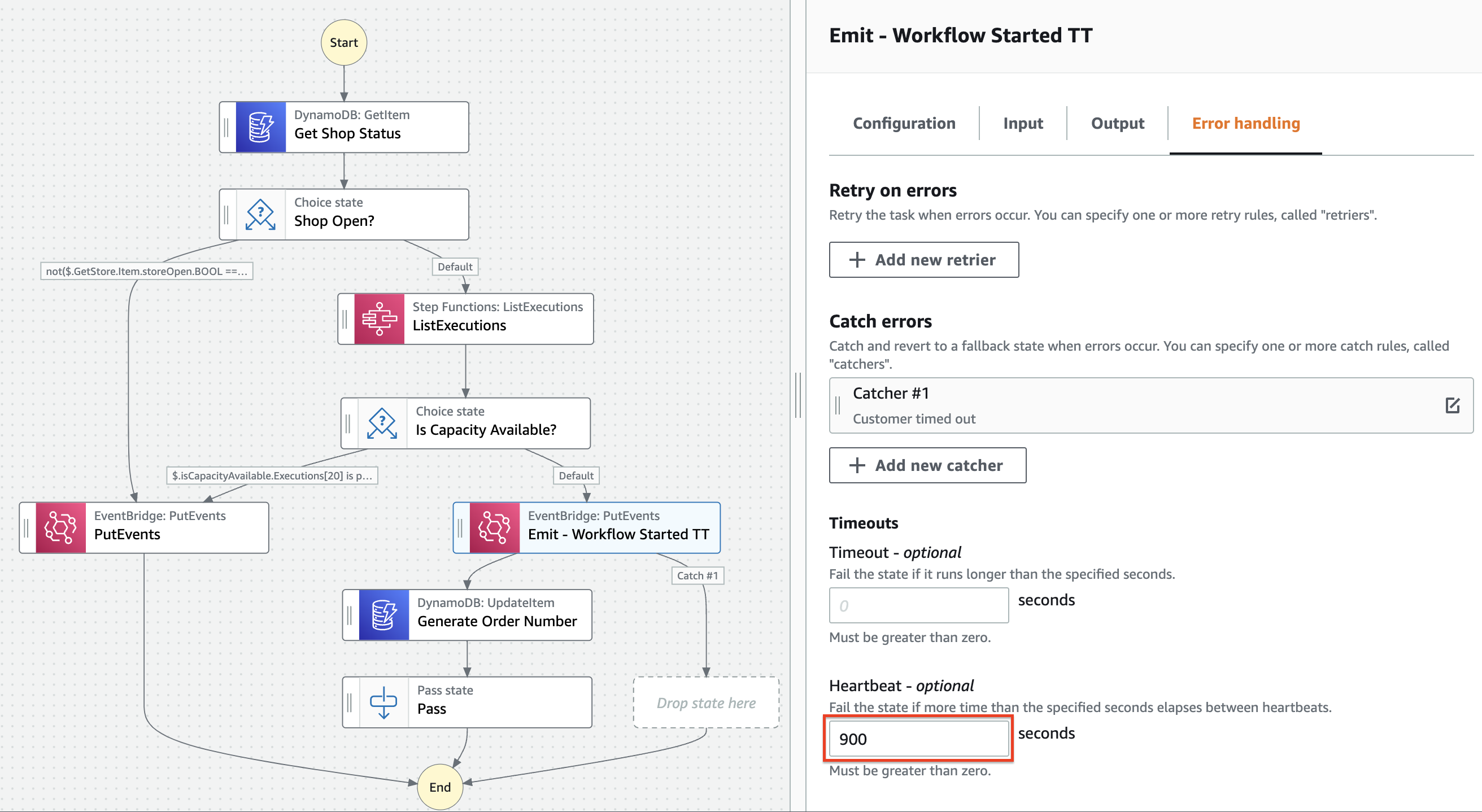Screen dimensions: 1482x812
Task: Click the panel divider handle between canvas and inspector
Action: (798, 396)
